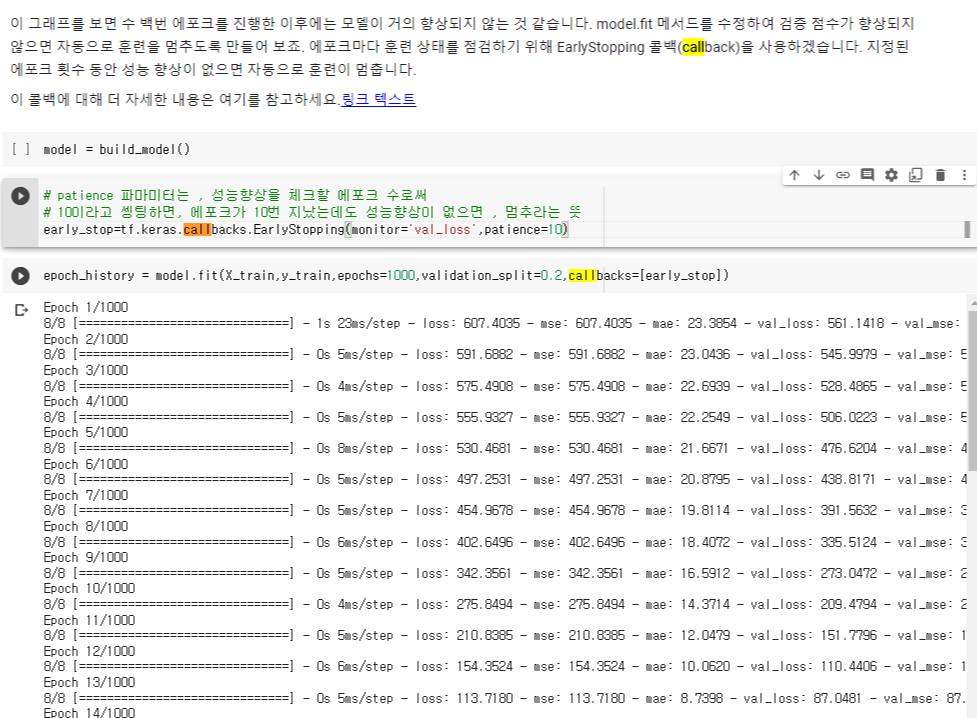The height and width of the screenshot is (718, 977).
Task: Place cursor in epoch_history model.fit line
Action: (x=386, y=275)
